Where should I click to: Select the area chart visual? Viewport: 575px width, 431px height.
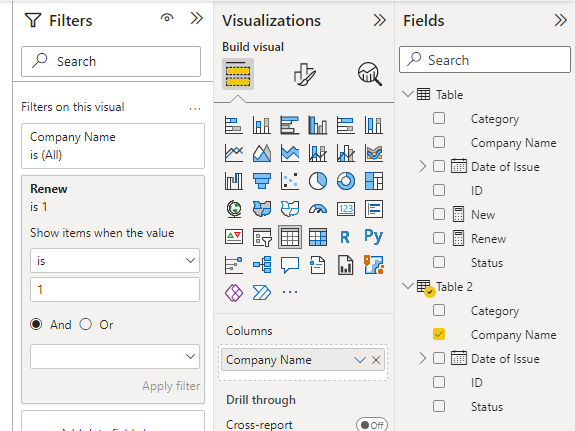tap(262, 153)
